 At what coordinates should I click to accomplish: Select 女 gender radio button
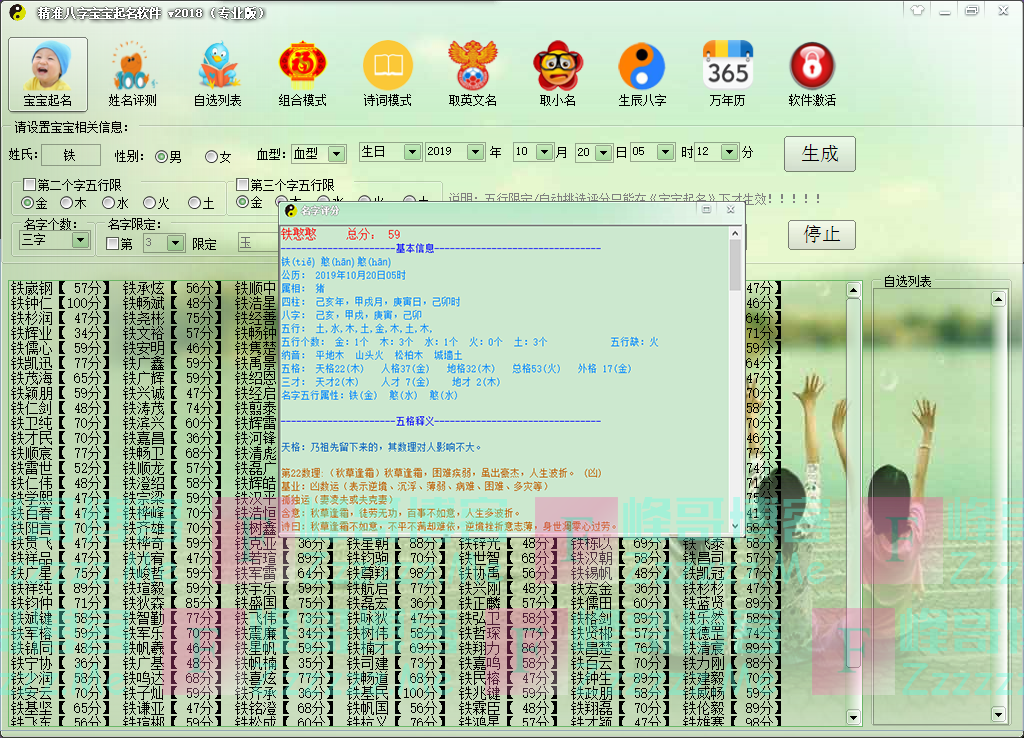coord(211,157)
